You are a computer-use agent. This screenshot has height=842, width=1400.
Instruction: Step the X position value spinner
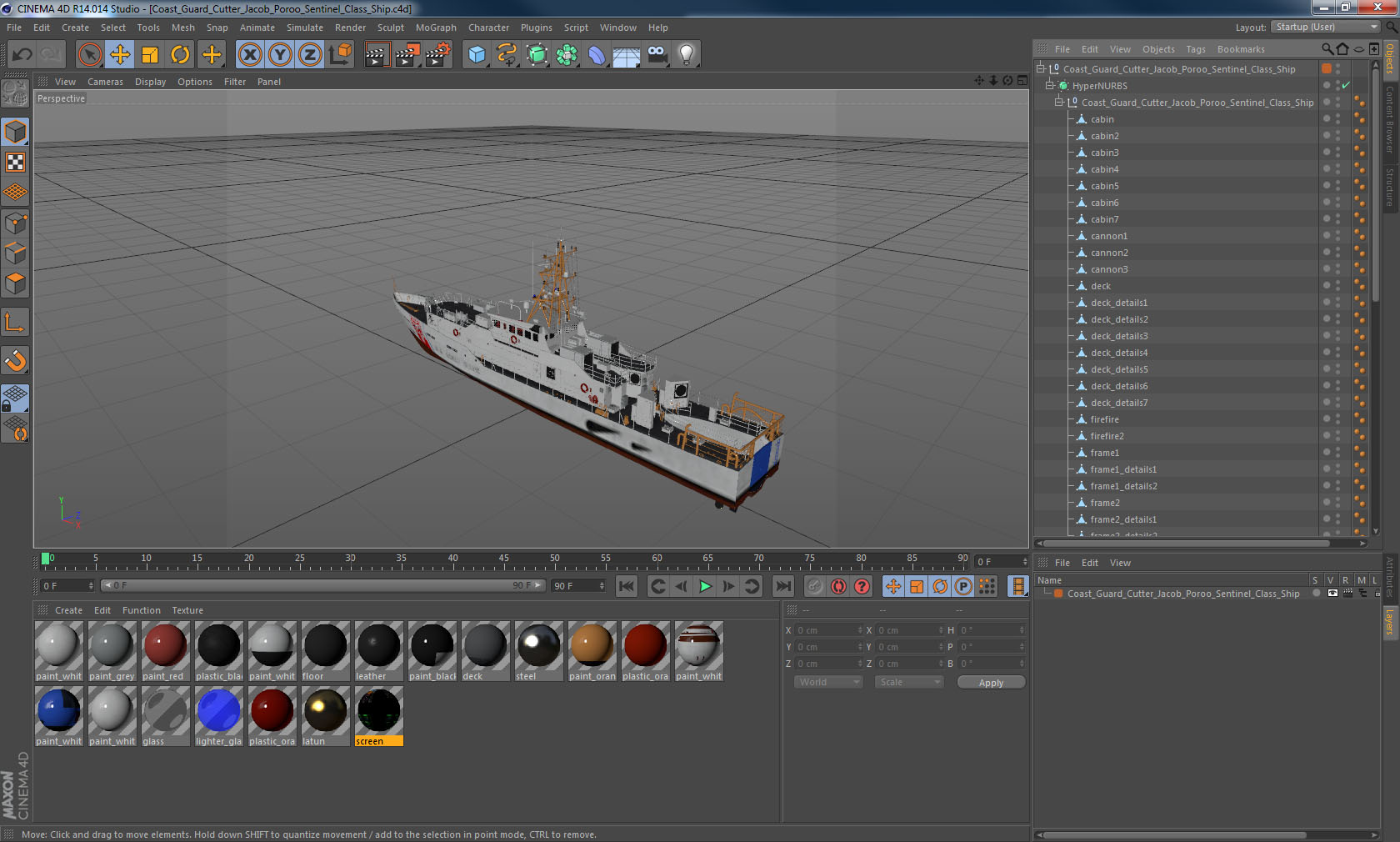pyautogui.click(x=860, y=630)
